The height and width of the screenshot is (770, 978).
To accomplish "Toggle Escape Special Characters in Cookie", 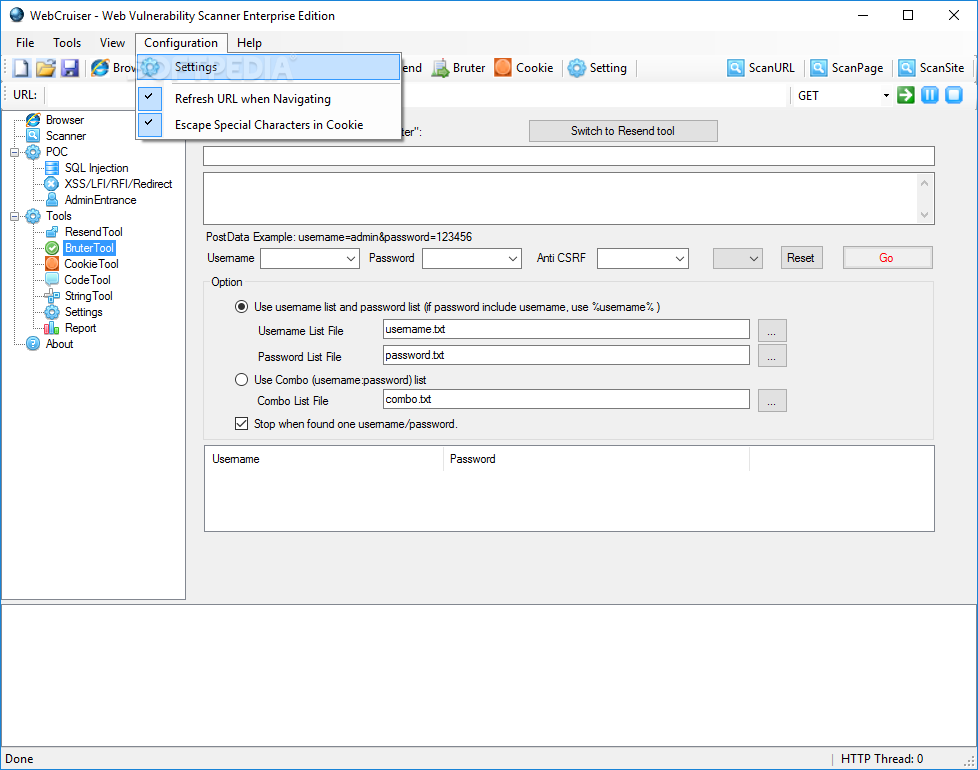I will coord(269,125).
